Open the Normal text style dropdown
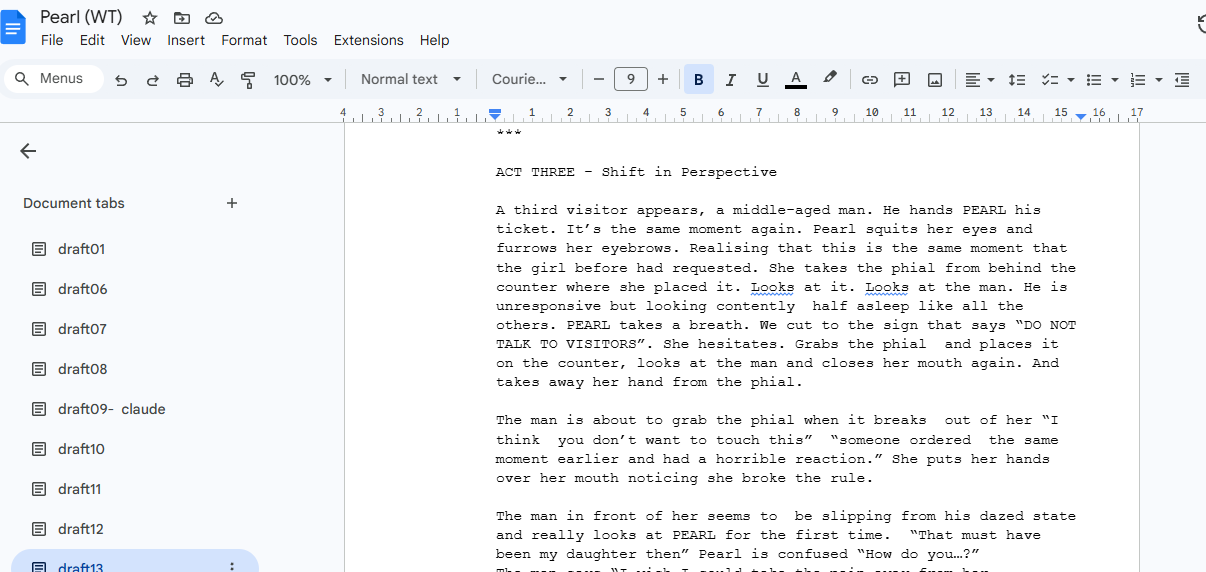 pyautogui.click(x=411, y=80)
